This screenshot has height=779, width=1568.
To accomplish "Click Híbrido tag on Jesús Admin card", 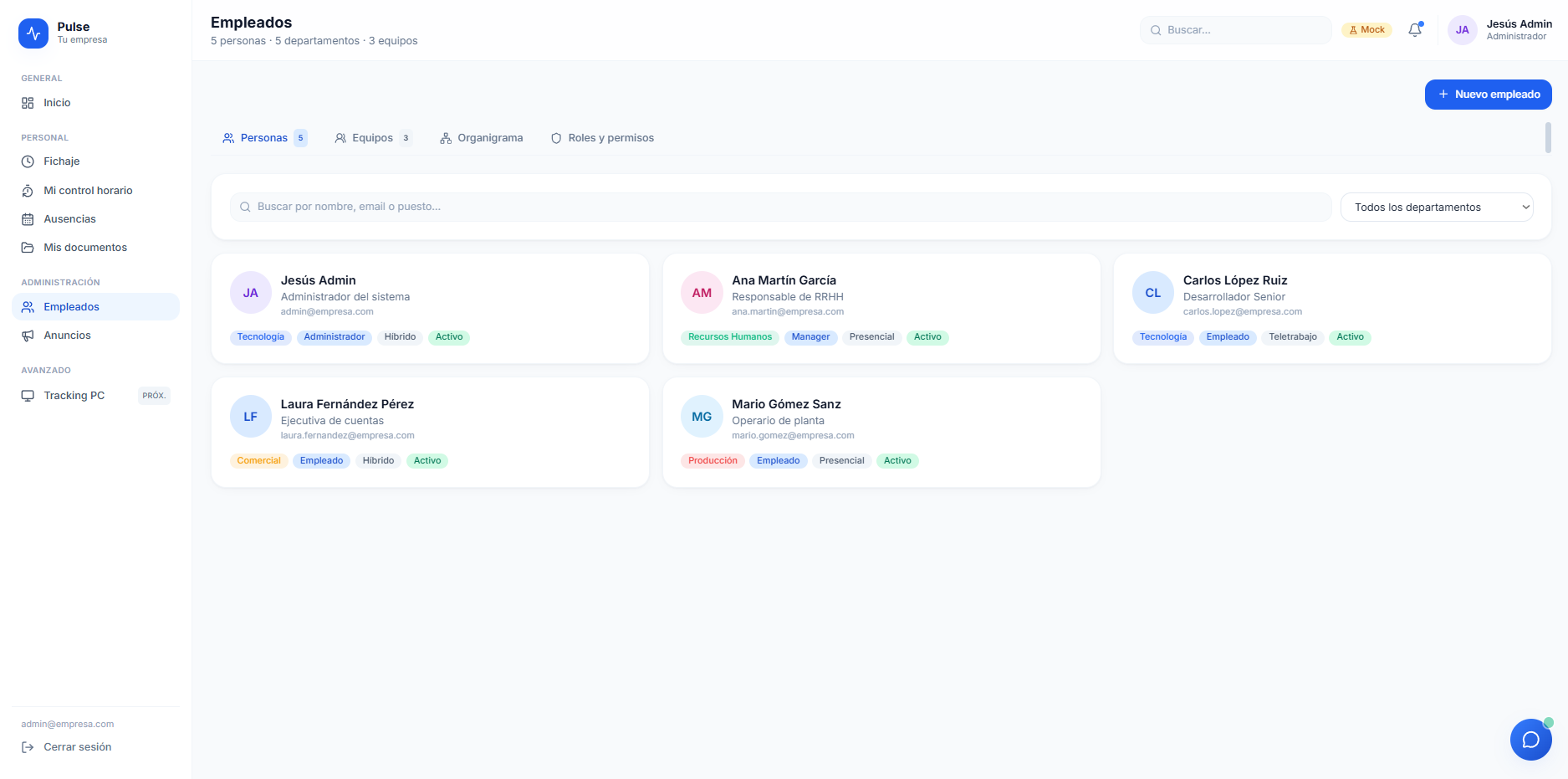I will pyautogui.click(x=400, y=337).
